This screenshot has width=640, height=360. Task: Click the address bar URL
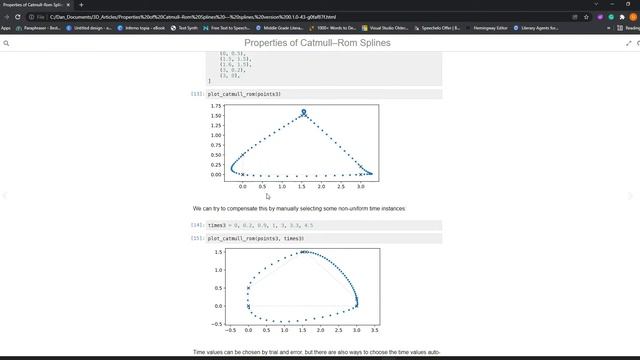pyautogui.click(x=193, y=17)
